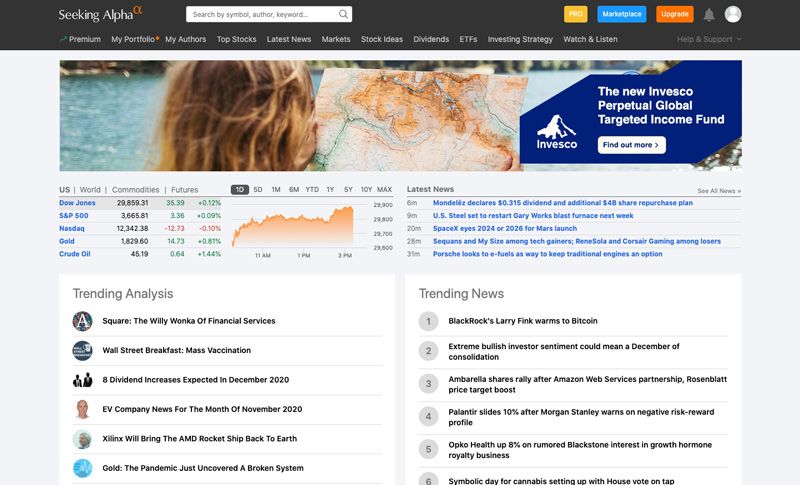
Task: Open BlackRock's Larry Fink Bitcoin news
Action: tap(522, 321)
